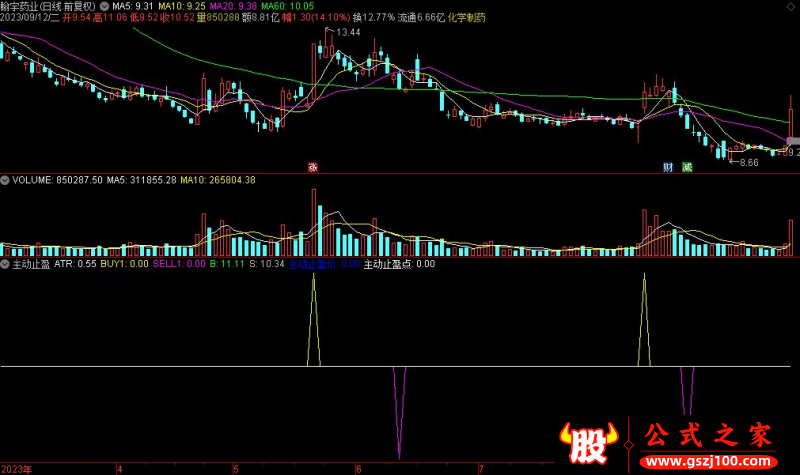Expand the VOLUME panel dropdown arrow
Viewport: 800px width, 475px height.
[5, 180]
